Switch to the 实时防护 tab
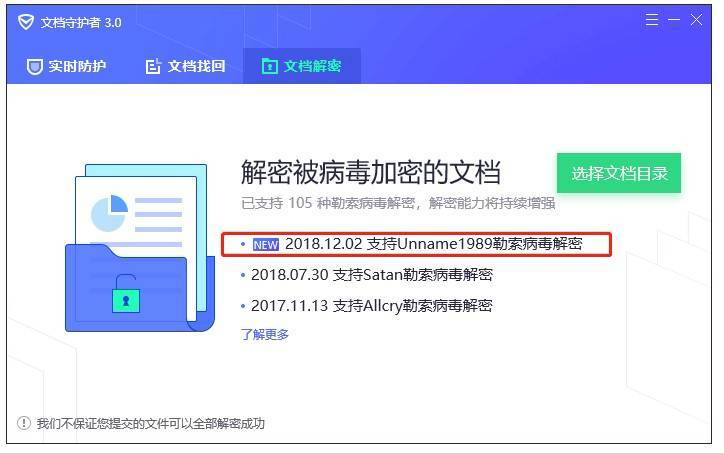Image resolution: width=724 pixels, height=453 pixels. (66, 66)
